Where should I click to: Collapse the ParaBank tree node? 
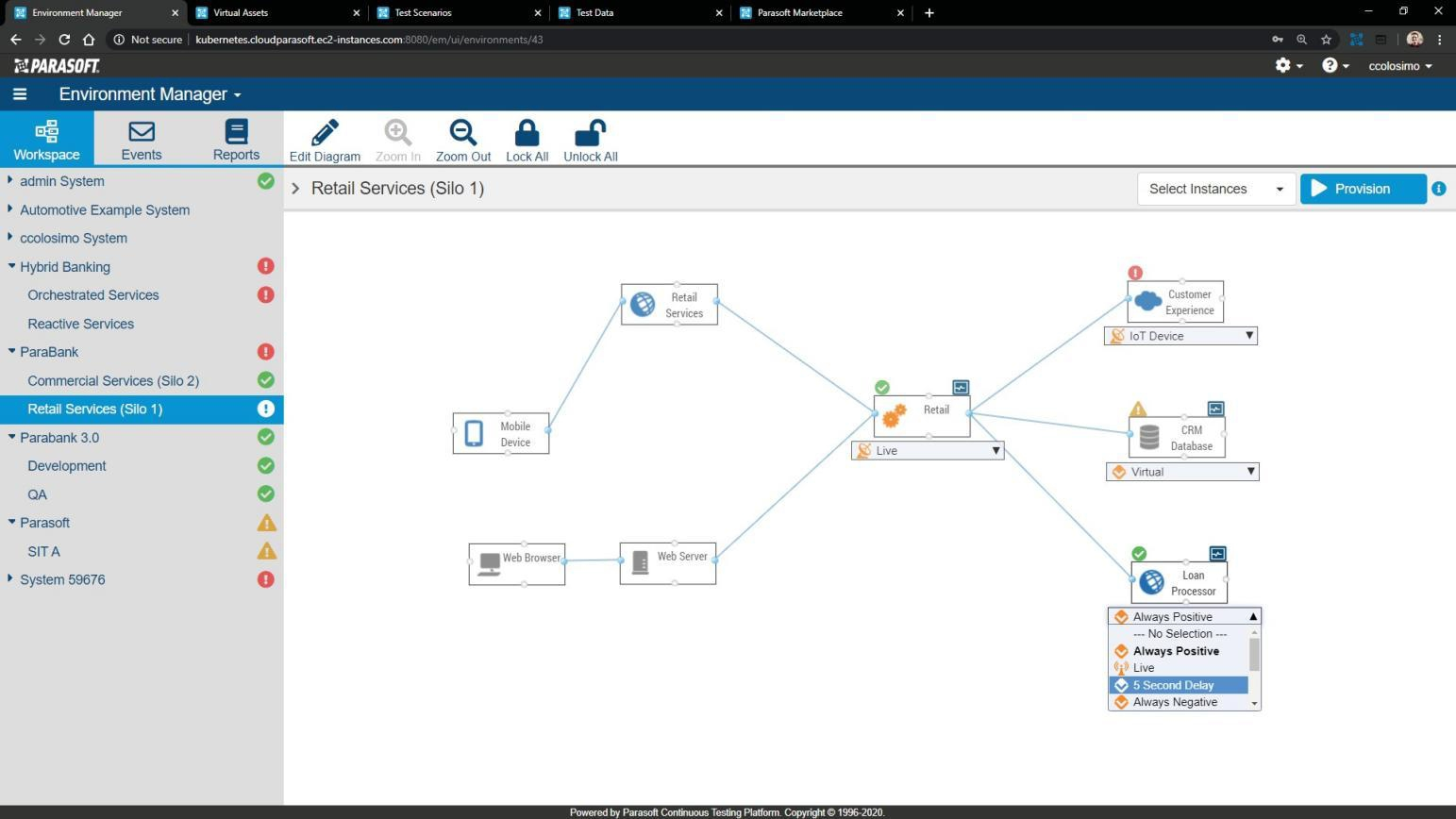point(11,351)
